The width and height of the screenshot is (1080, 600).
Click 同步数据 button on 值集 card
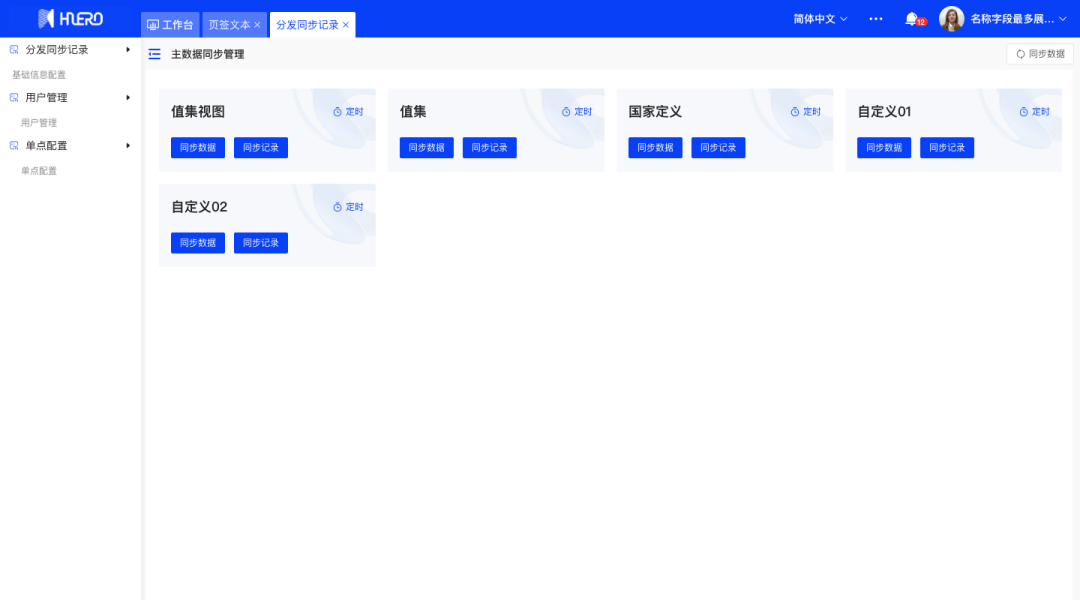[x=426, y=148]
